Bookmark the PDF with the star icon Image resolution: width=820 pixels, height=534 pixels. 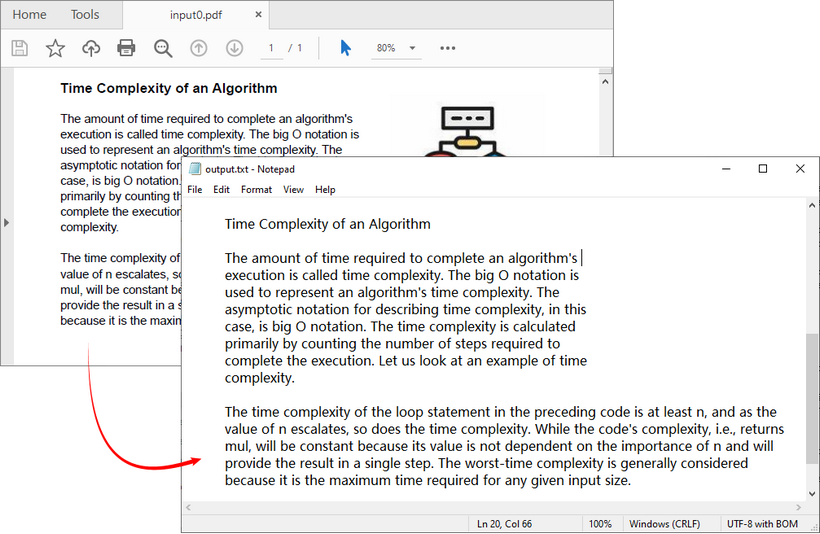click(x=55, y=48)
